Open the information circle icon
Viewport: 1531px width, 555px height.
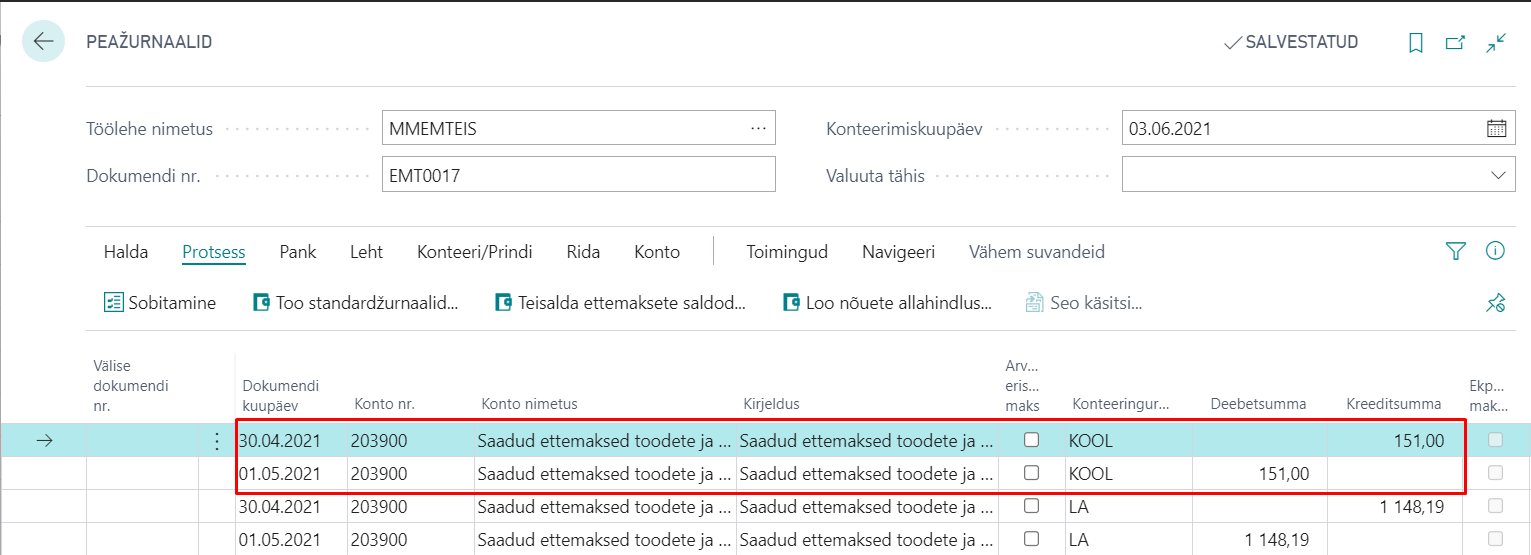tap(1496, 252)
